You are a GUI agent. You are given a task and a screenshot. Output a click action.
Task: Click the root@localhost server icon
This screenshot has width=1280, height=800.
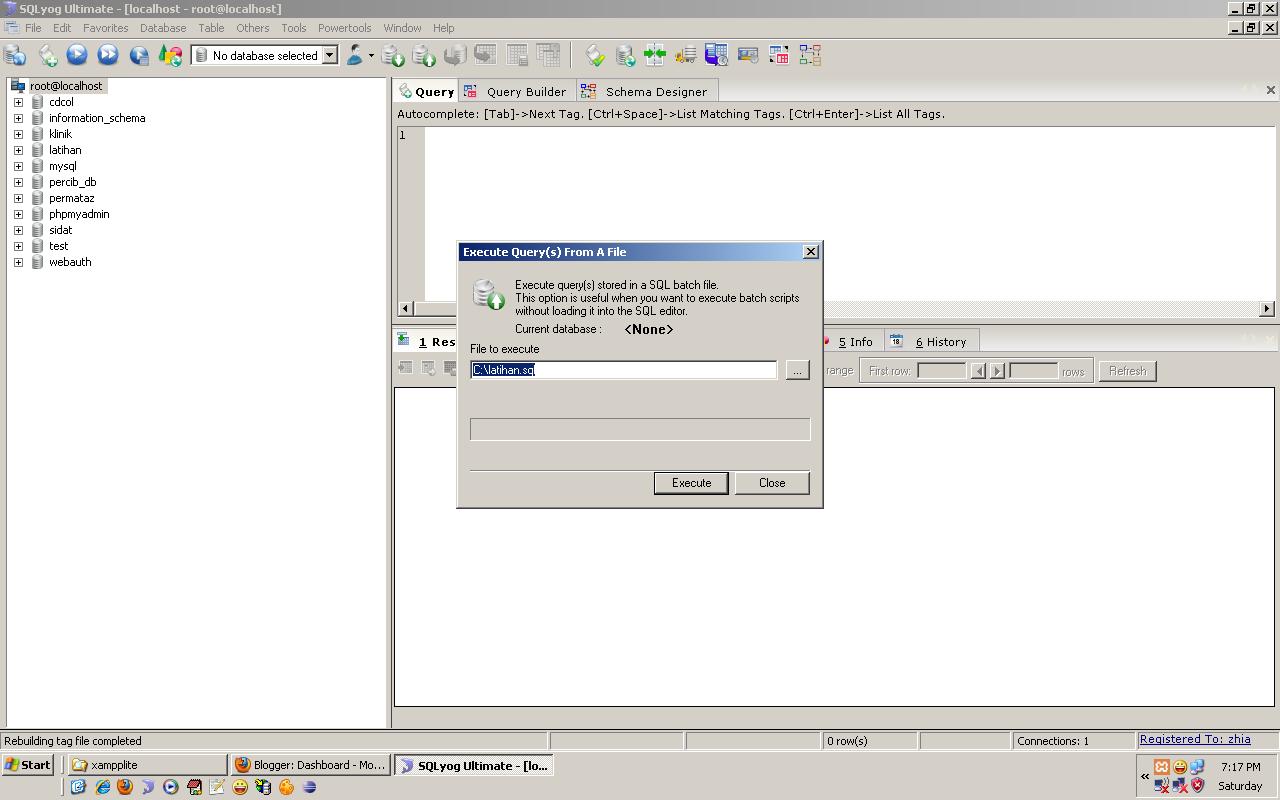coord(18,86)
